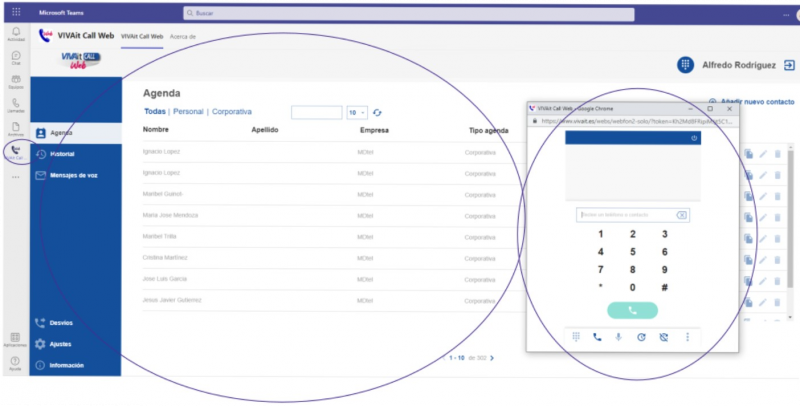The width and height of the screenshot is (800, 406).
Task: Tap the * key on the keypad
Action: 601,287
